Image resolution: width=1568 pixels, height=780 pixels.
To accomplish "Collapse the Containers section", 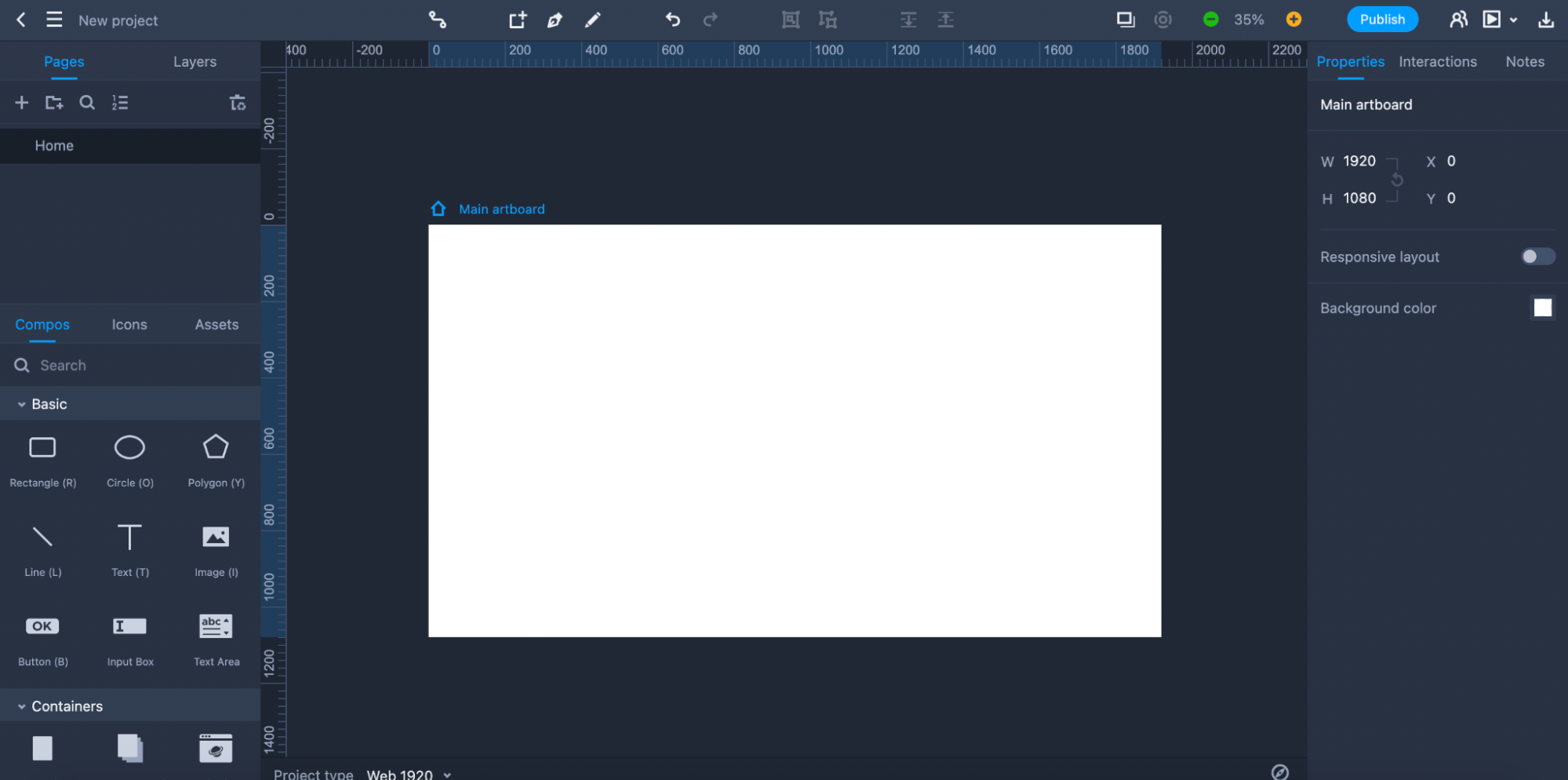I will [x=21, y=705].
